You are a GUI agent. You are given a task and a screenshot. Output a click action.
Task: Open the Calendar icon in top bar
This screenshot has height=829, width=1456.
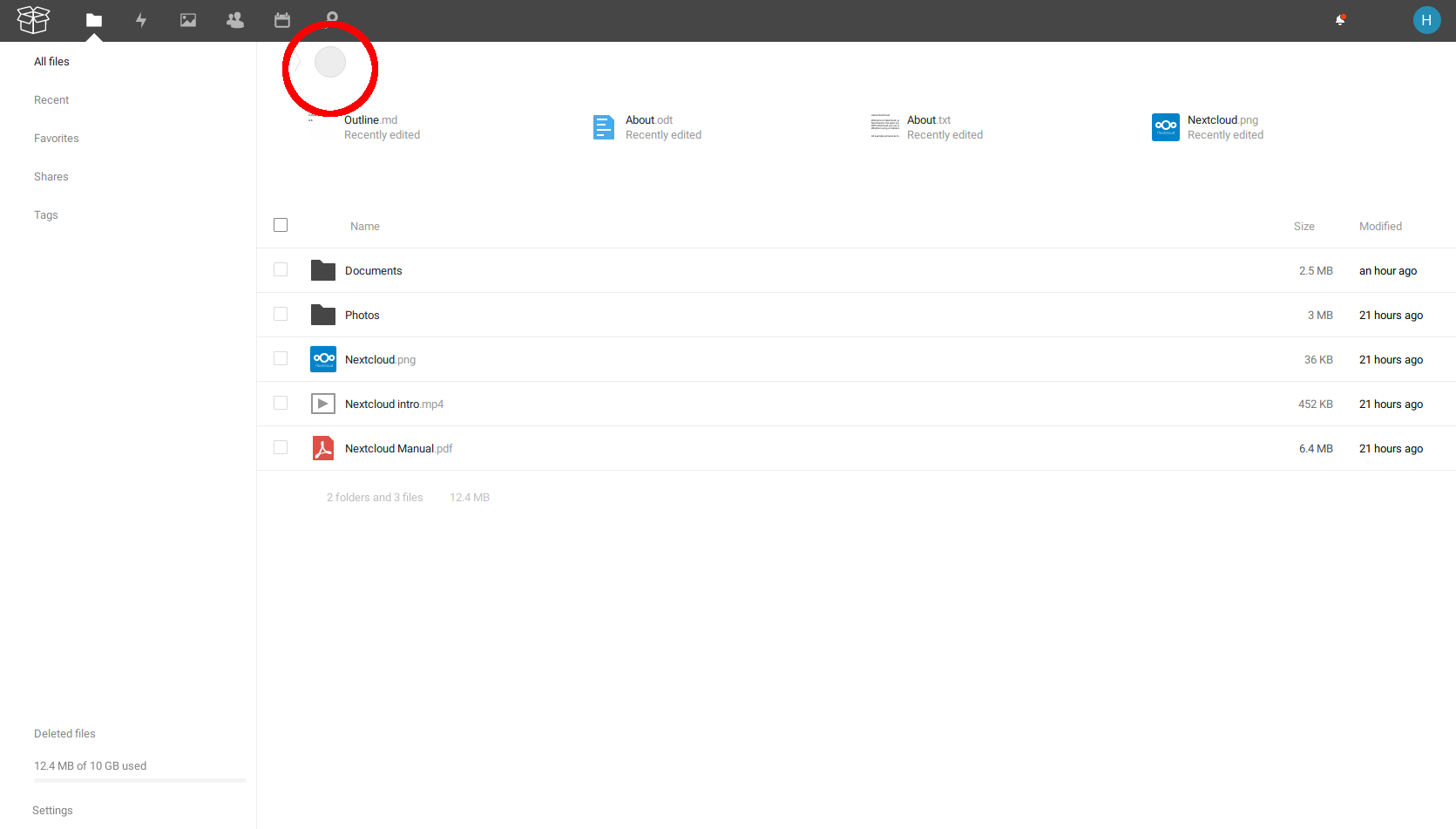point(282,20)
